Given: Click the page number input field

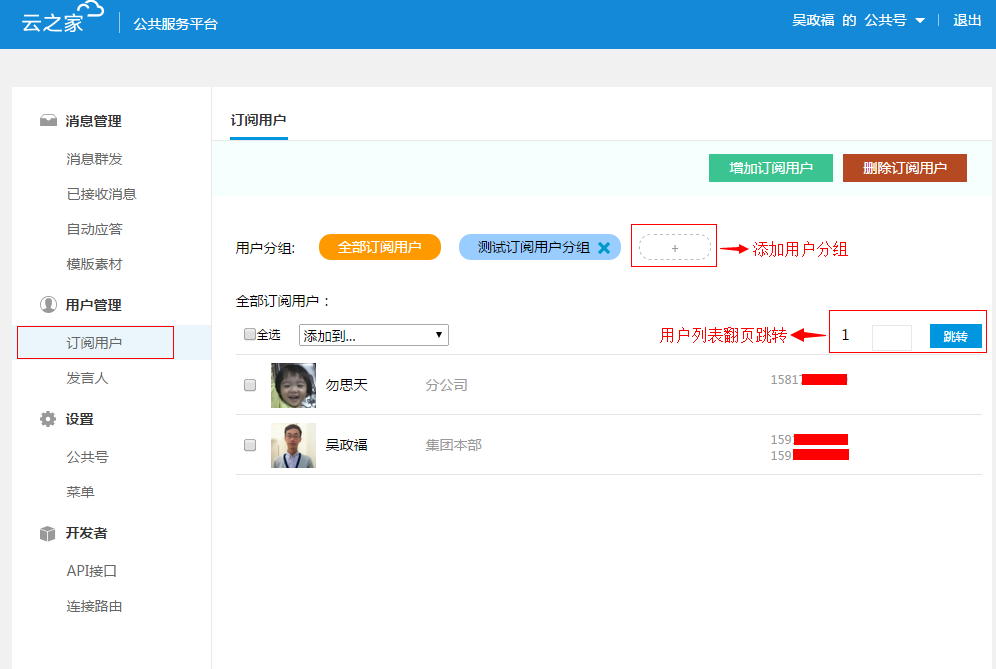Looking at the screenshot, I should point(891,337).
